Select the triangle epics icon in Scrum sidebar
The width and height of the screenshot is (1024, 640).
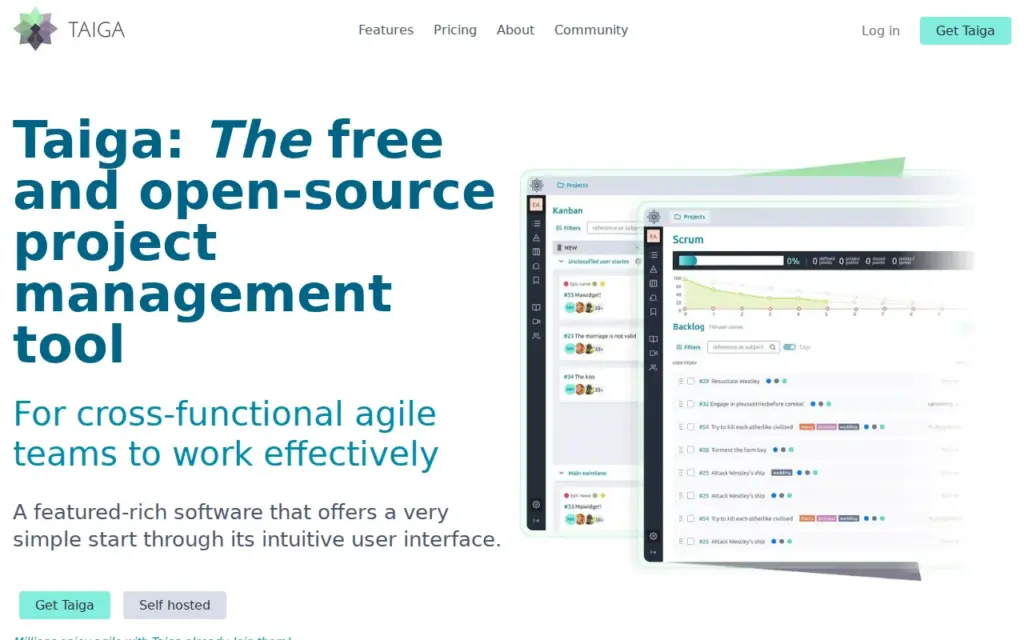coord(653,269)
